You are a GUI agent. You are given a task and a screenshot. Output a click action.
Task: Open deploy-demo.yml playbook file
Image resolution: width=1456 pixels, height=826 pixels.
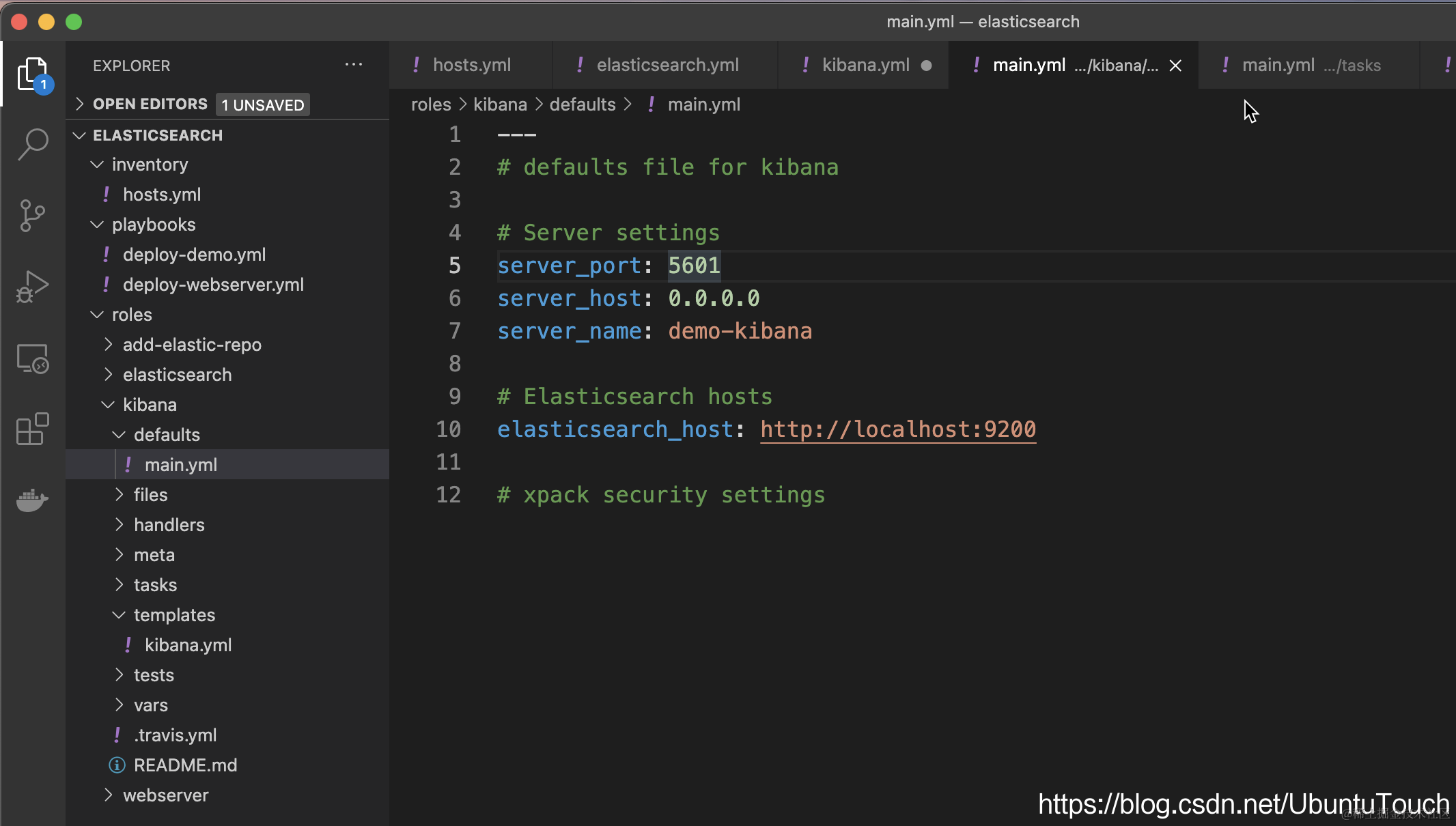pos(194,255)
